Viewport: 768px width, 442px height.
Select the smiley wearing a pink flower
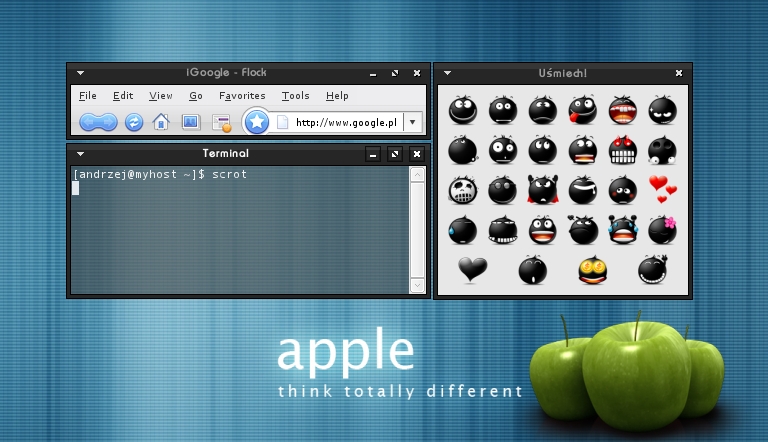click(x=662, y=229)
